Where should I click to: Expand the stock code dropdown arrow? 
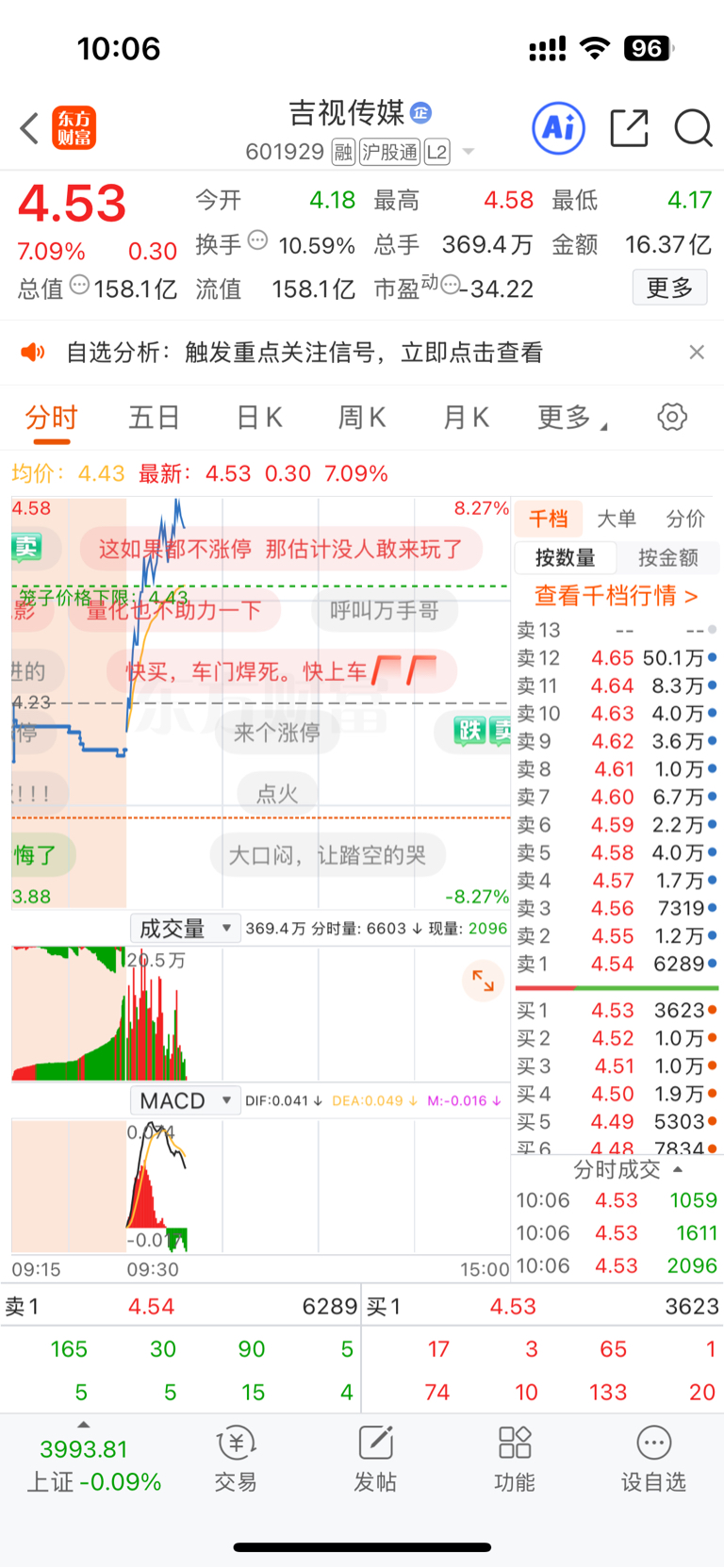(468, 153)
